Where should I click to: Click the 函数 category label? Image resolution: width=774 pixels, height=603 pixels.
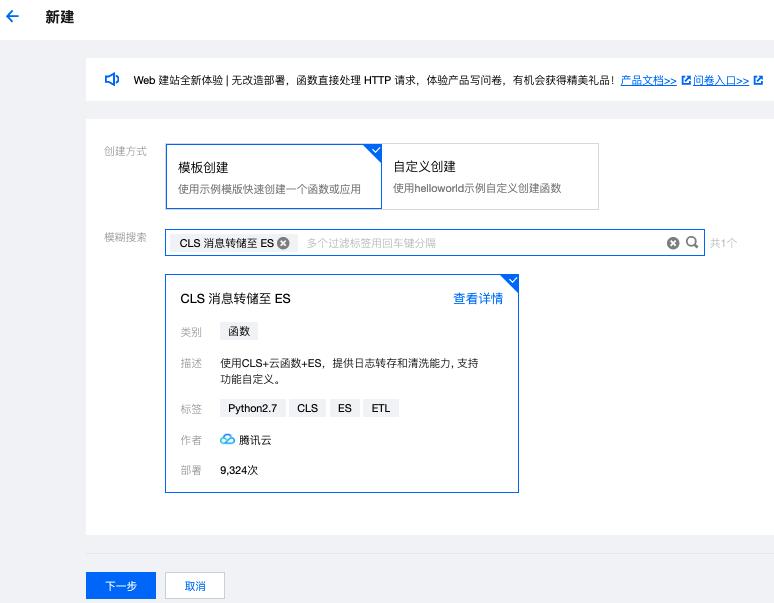(x=239, y=331)
